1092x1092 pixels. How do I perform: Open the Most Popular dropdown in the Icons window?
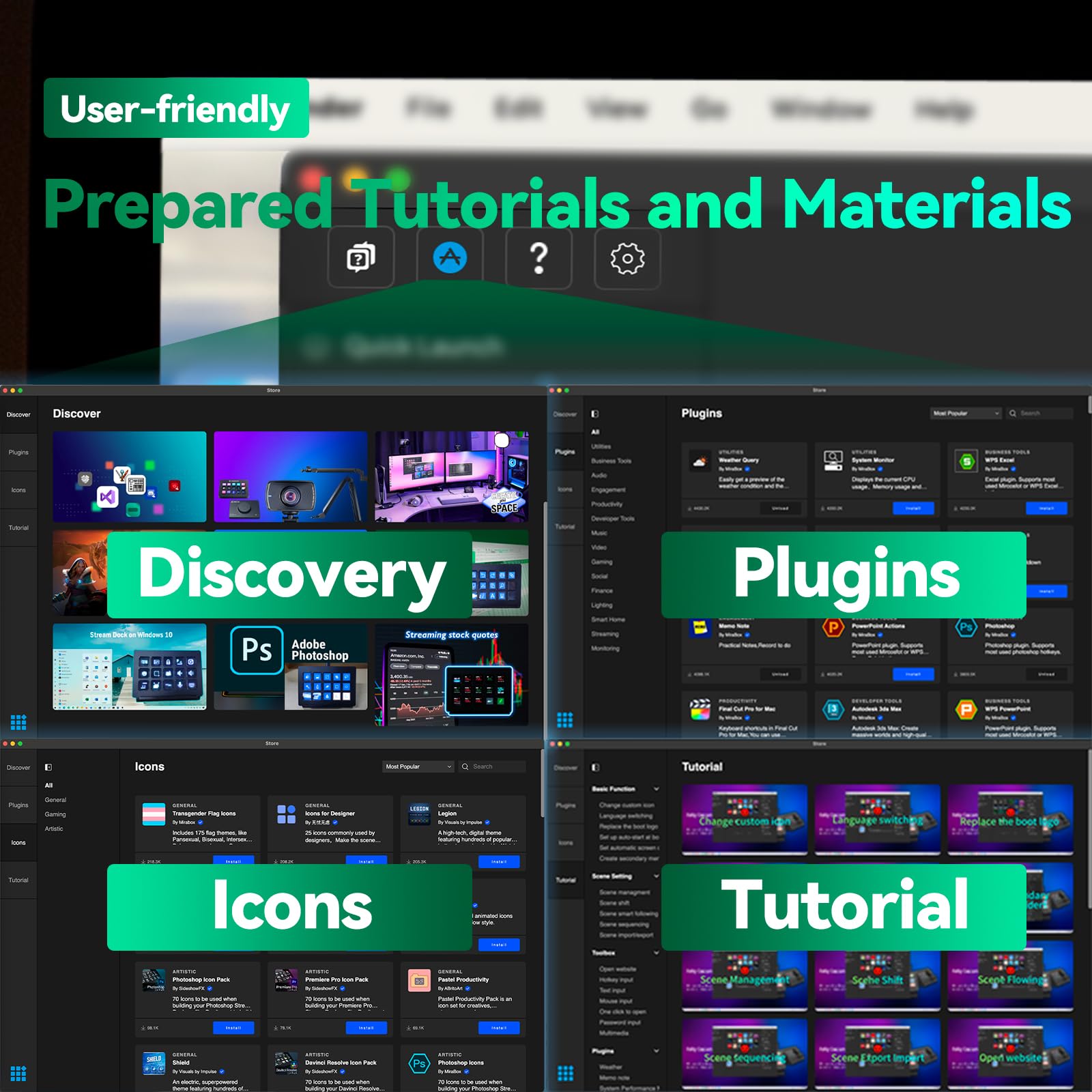(x=419, y=766)
